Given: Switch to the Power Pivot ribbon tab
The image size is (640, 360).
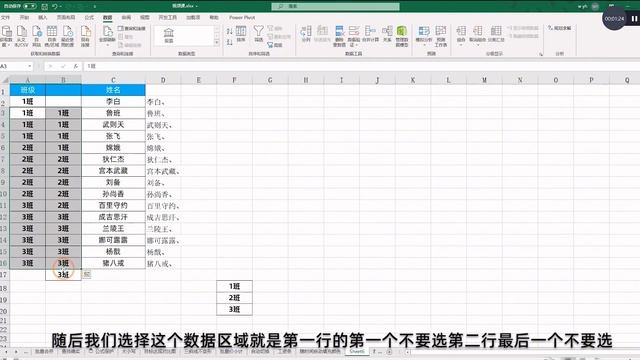Looking at the screenshot, I should (x=242, y=18).
